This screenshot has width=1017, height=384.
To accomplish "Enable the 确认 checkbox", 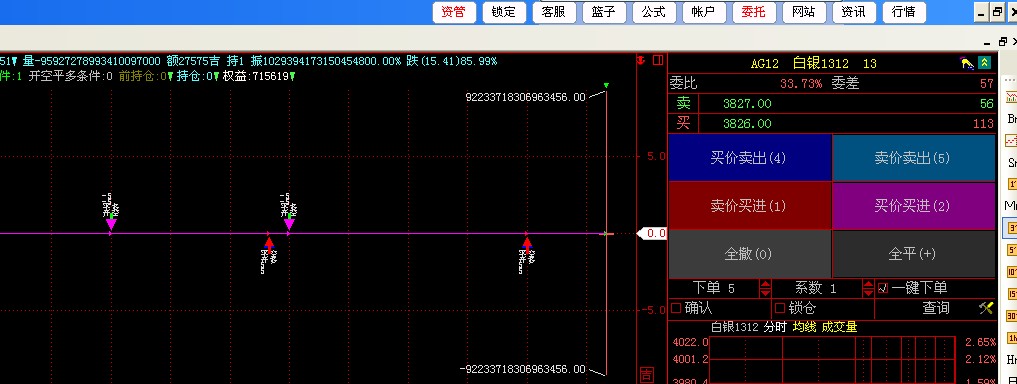I will coord(676,307).
